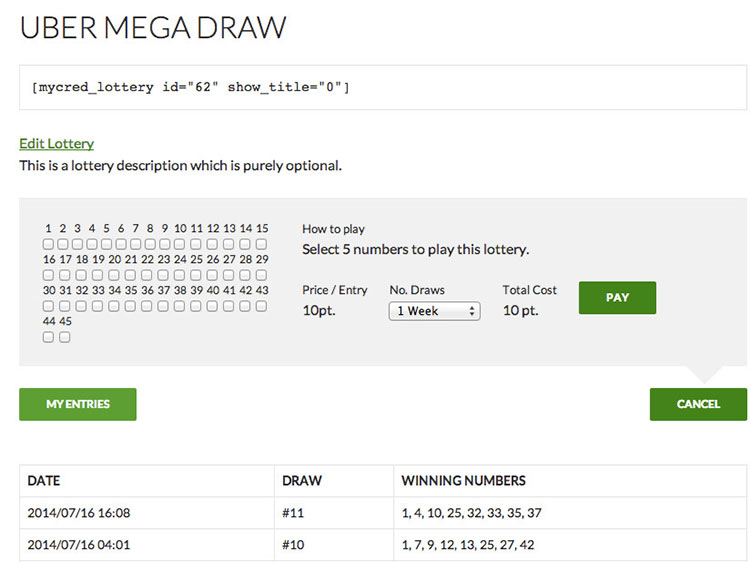Tick the checkbox for number 29
Viewport: 750px width, 562px height.
coord(261,275)
